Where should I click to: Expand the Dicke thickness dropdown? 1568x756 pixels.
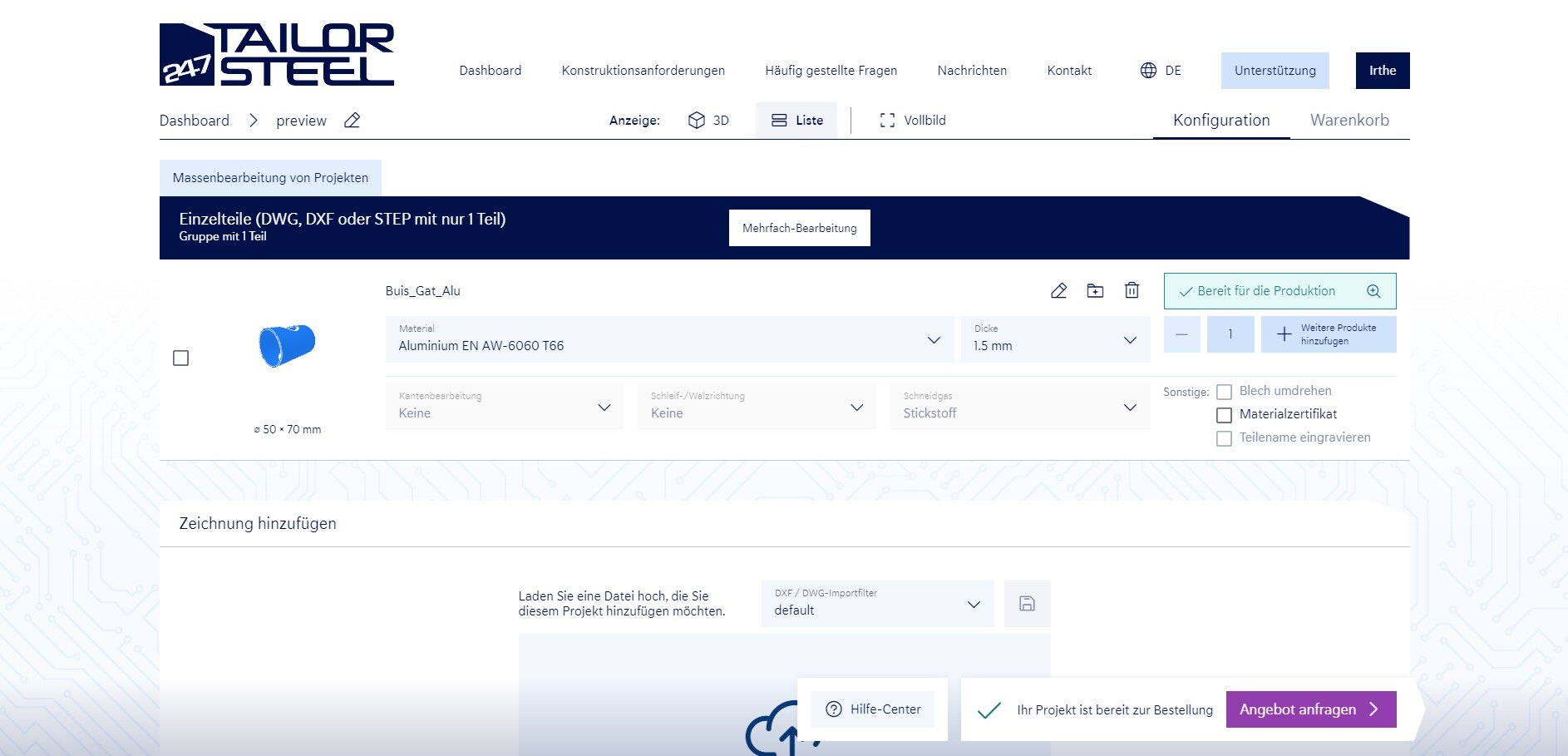pos(1054,339)
